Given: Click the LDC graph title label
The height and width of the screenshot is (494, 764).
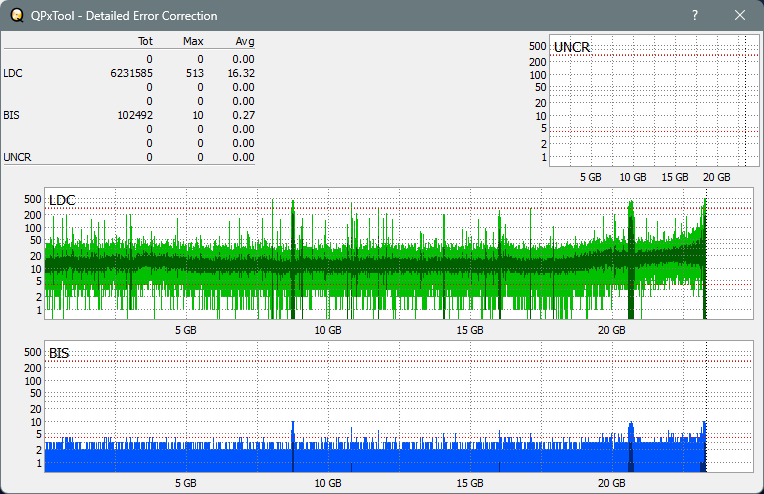Looking at the screenshot, I should tap(62, 201).
